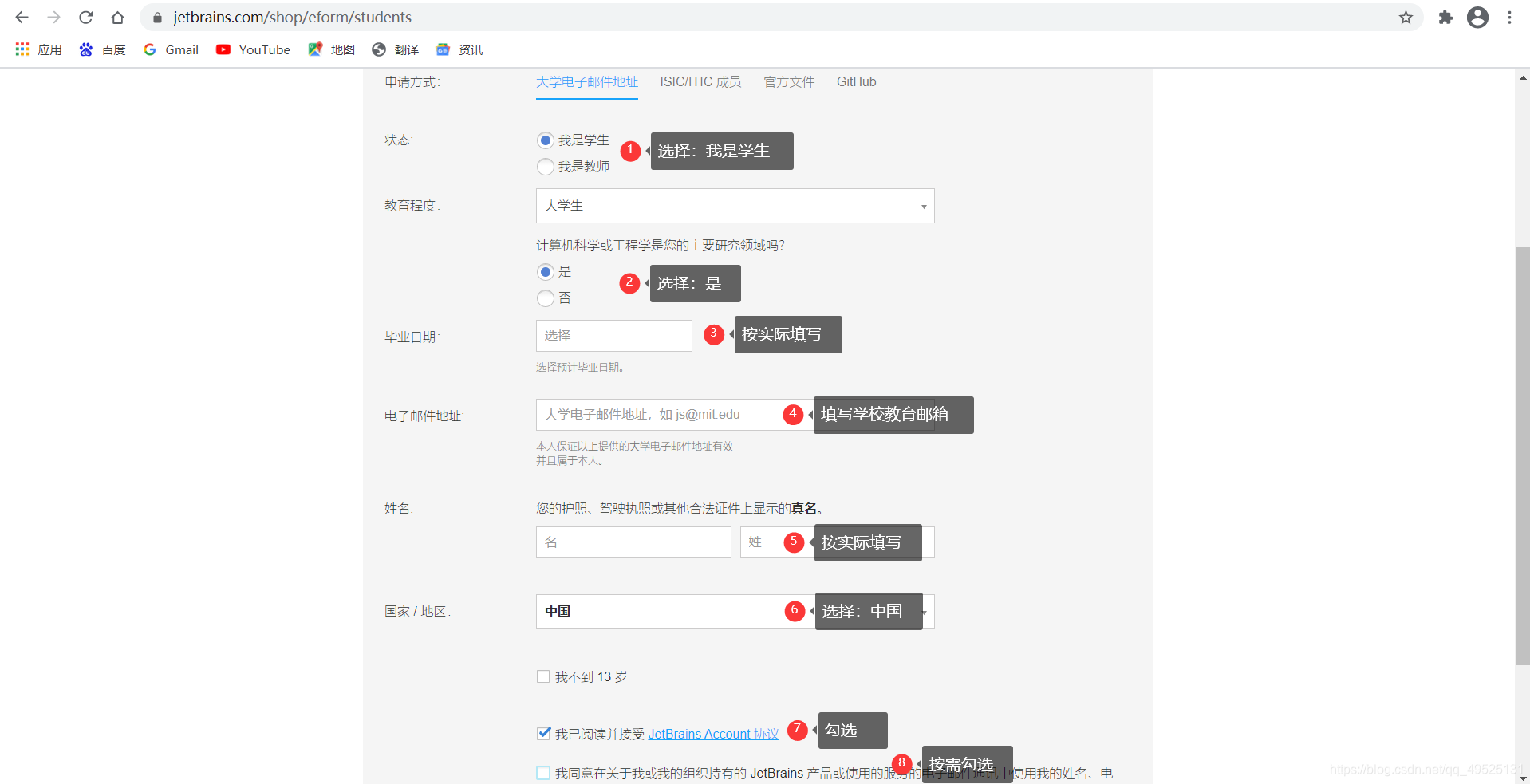The width and height of the screenshot is (1530, 784).
Task: Open the YouTube bookmark
Action: click(x=252, y=49)
